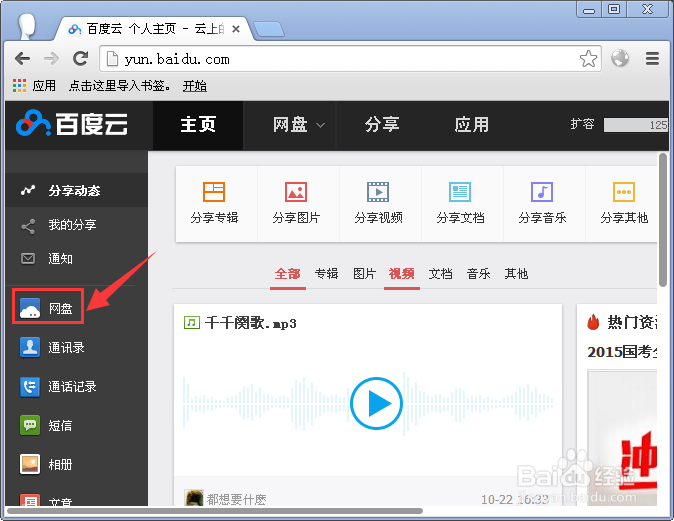Click the horizontal scrollbar at the bottom
The width and height of the screenshot is (674, 521).
point(215,511)
